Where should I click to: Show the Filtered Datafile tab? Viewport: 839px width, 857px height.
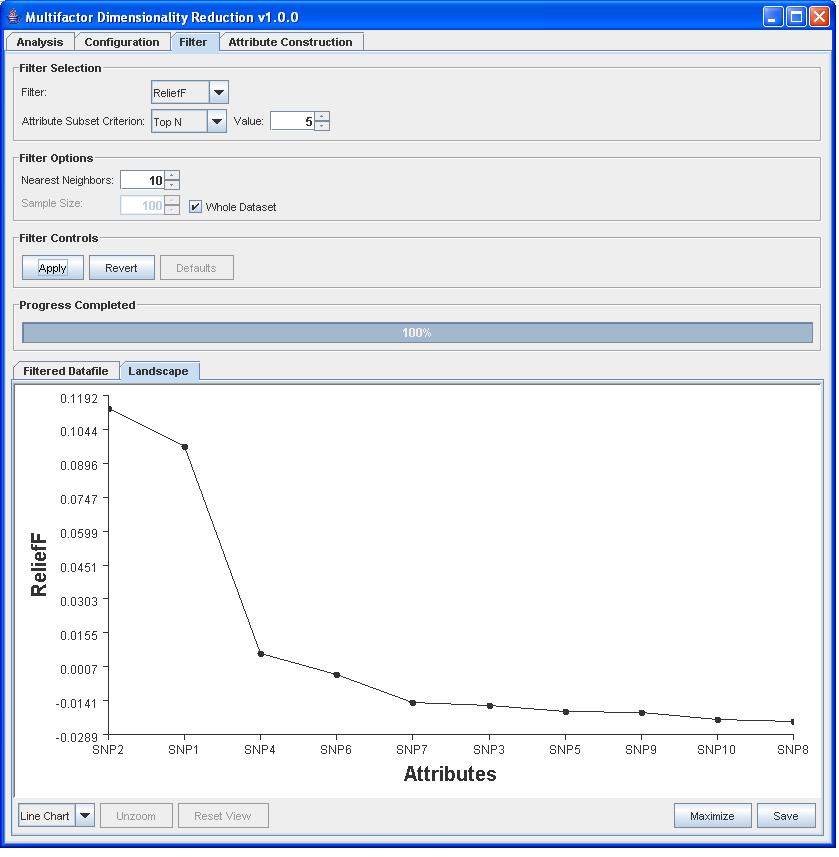pyautogui.click(x=66, y=371)
